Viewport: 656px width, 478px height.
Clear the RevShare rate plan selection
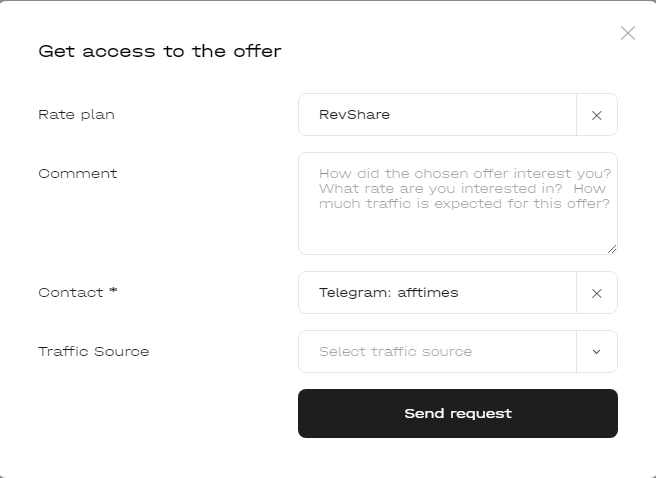coord(597,115)
